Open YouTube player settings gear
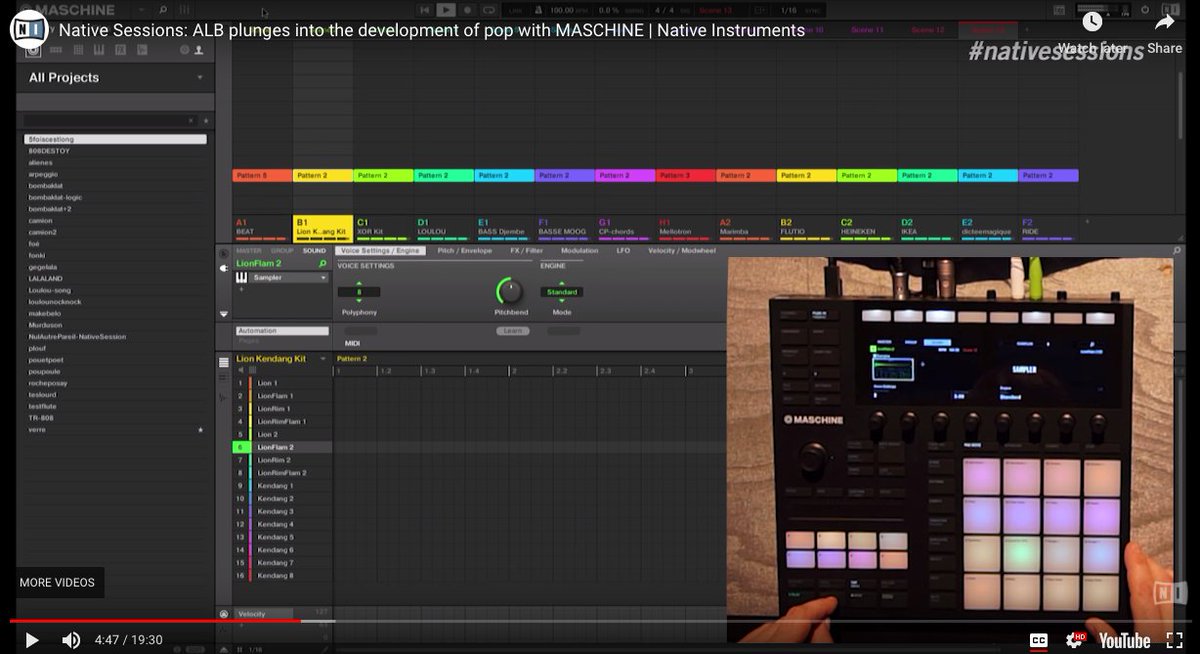 point(1075,640)
